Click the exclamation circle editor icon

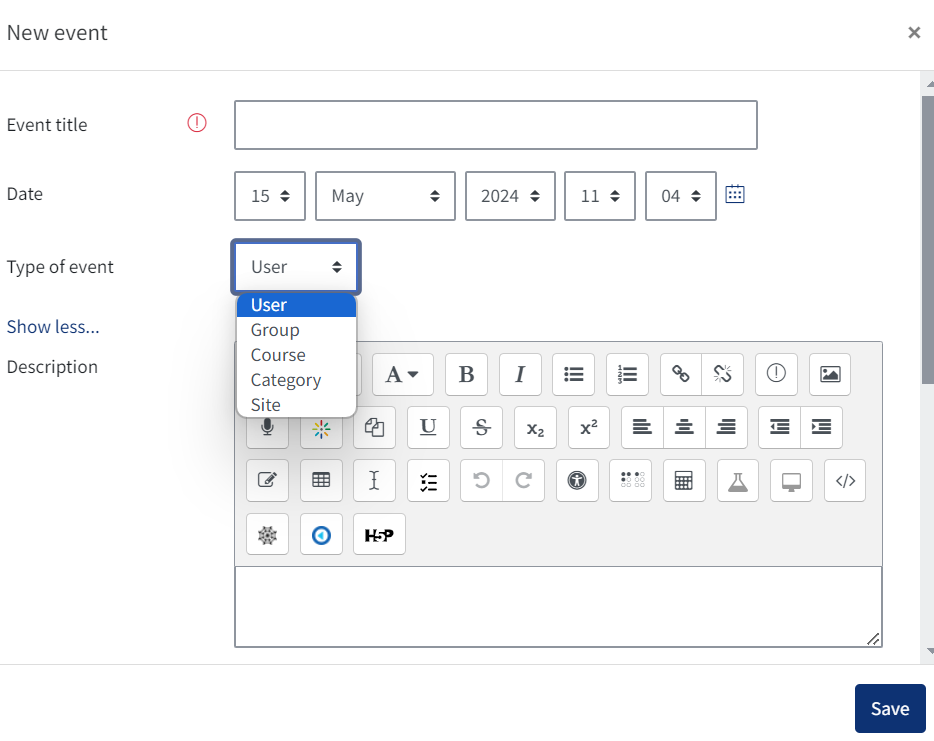[x=776, y=375]
